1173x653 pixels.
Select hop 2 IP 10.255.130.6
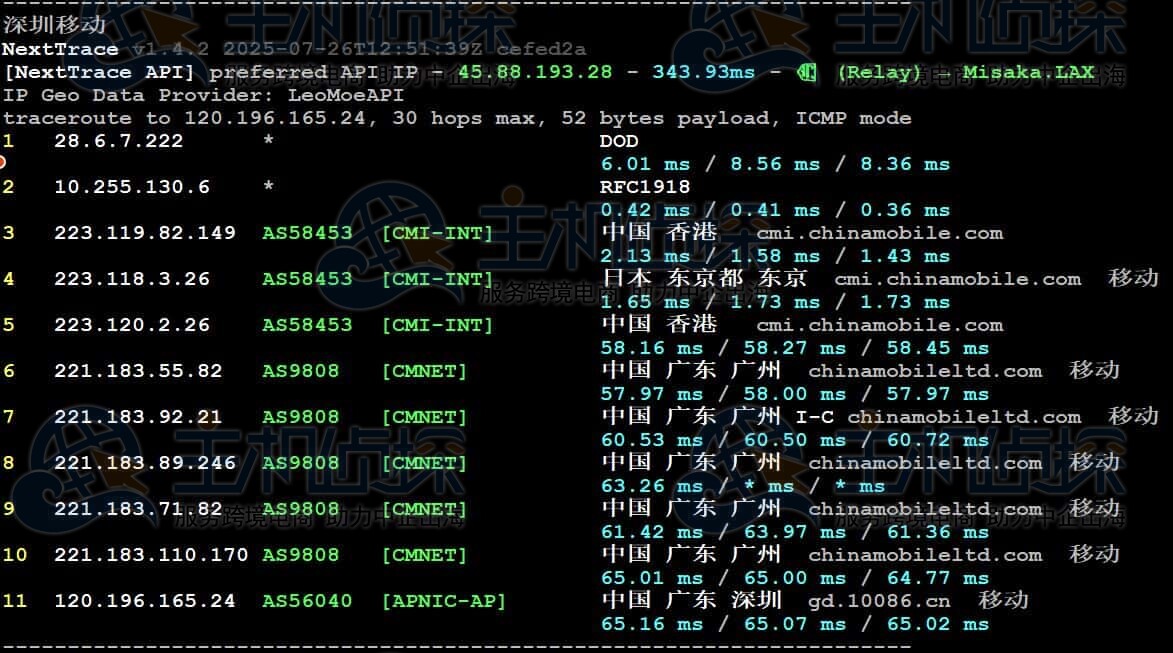(132, 187)
